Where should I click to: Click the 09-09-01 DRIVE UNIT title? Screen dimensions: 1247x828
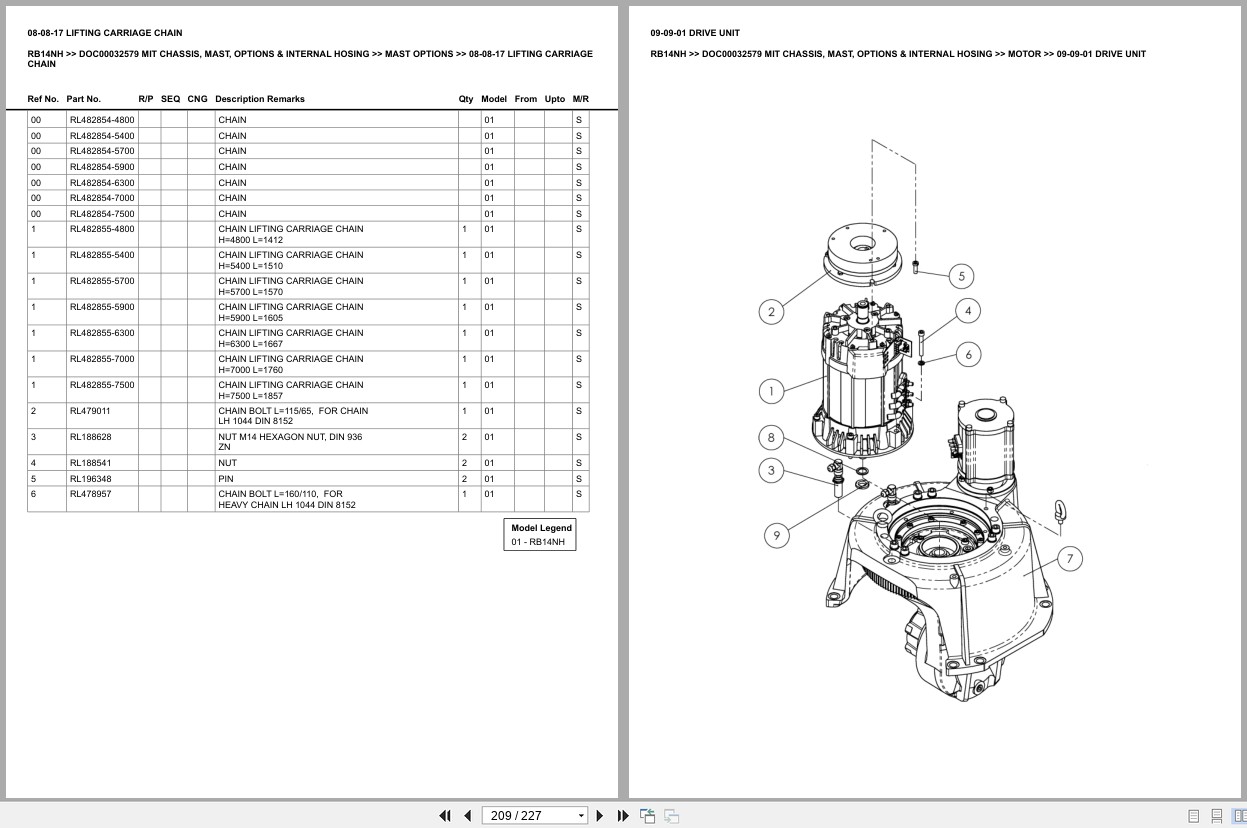point(695,33)
